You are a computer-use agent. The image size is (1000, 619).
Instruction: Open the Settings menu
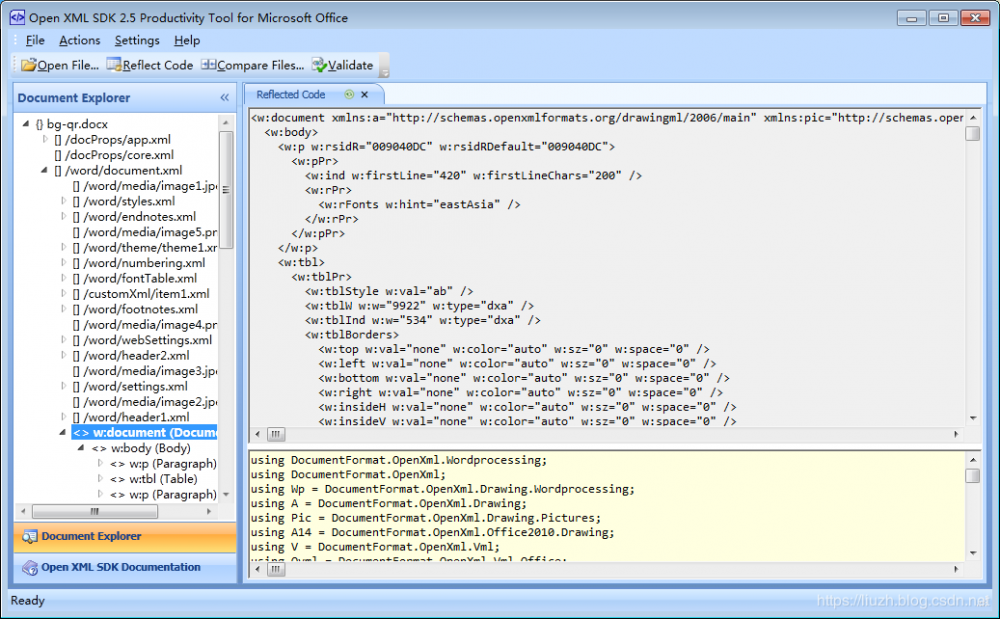click(137, 40)
